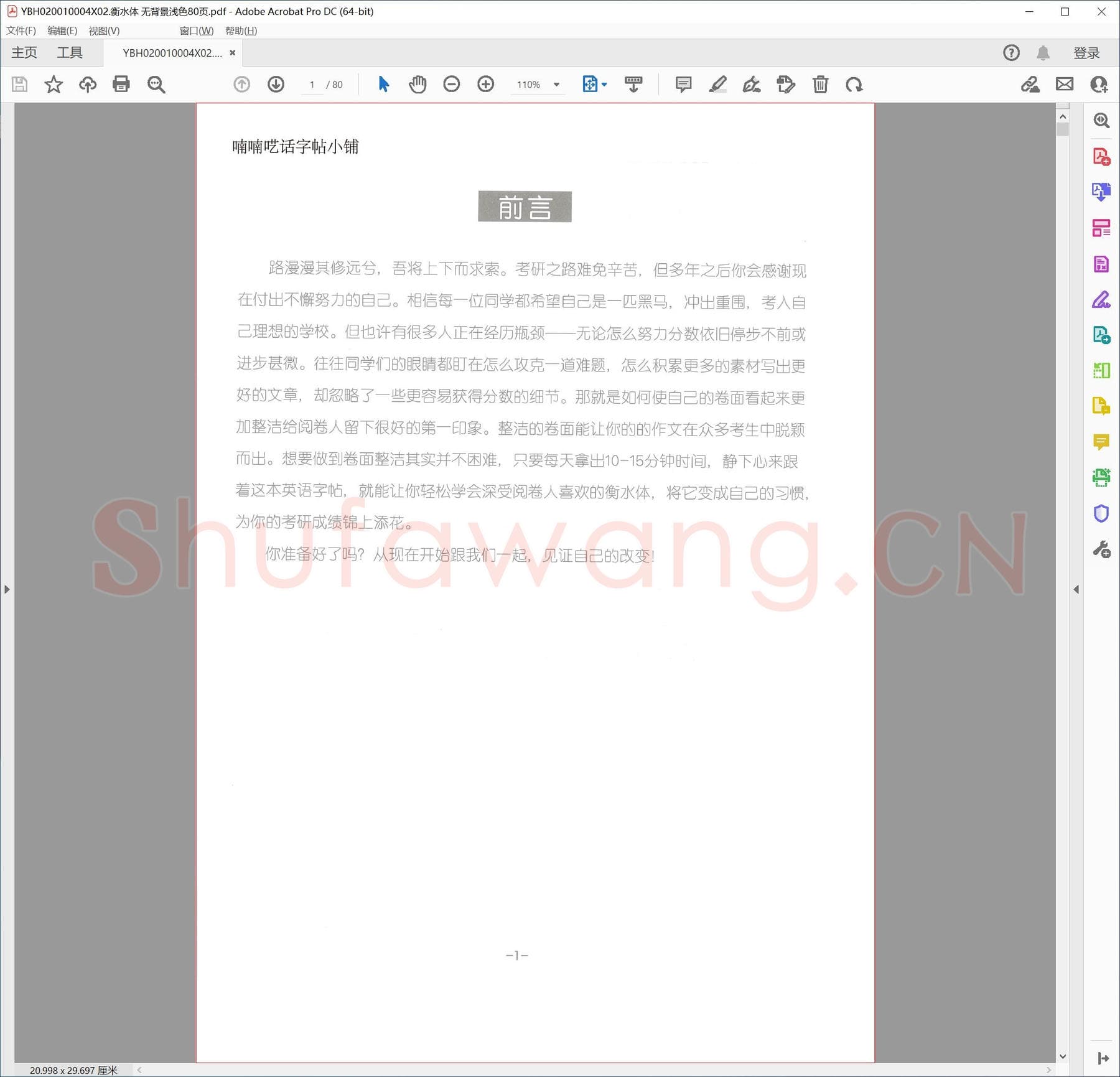The image size is (1120, 1077).
Task: Close the YBH020010004X02 document tab
Action: click(x=233, y=53)
